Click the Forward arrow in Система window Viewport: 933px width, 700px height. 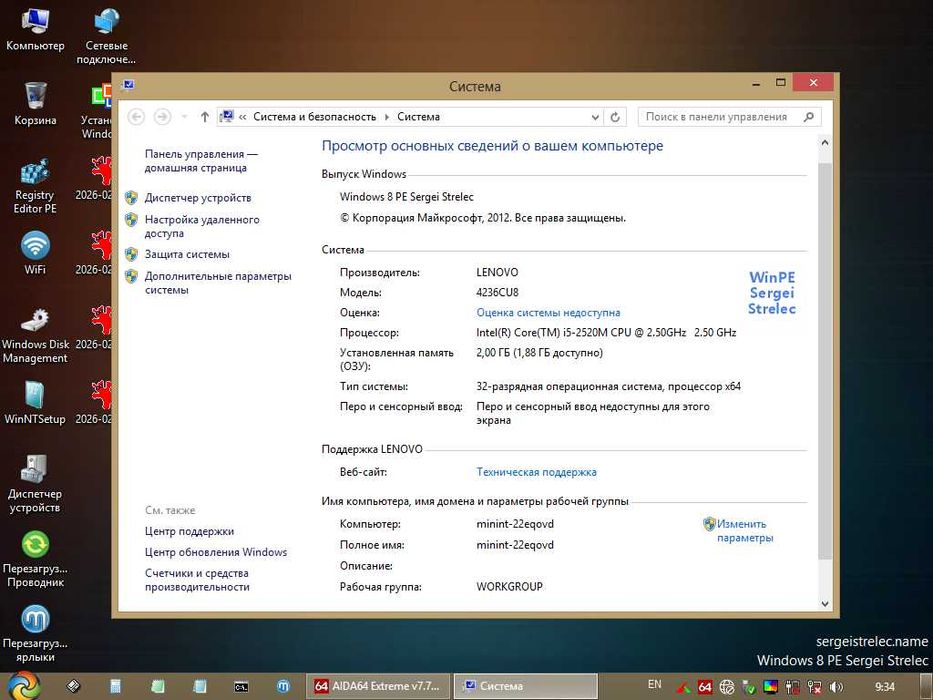click(x=162, y=117)
